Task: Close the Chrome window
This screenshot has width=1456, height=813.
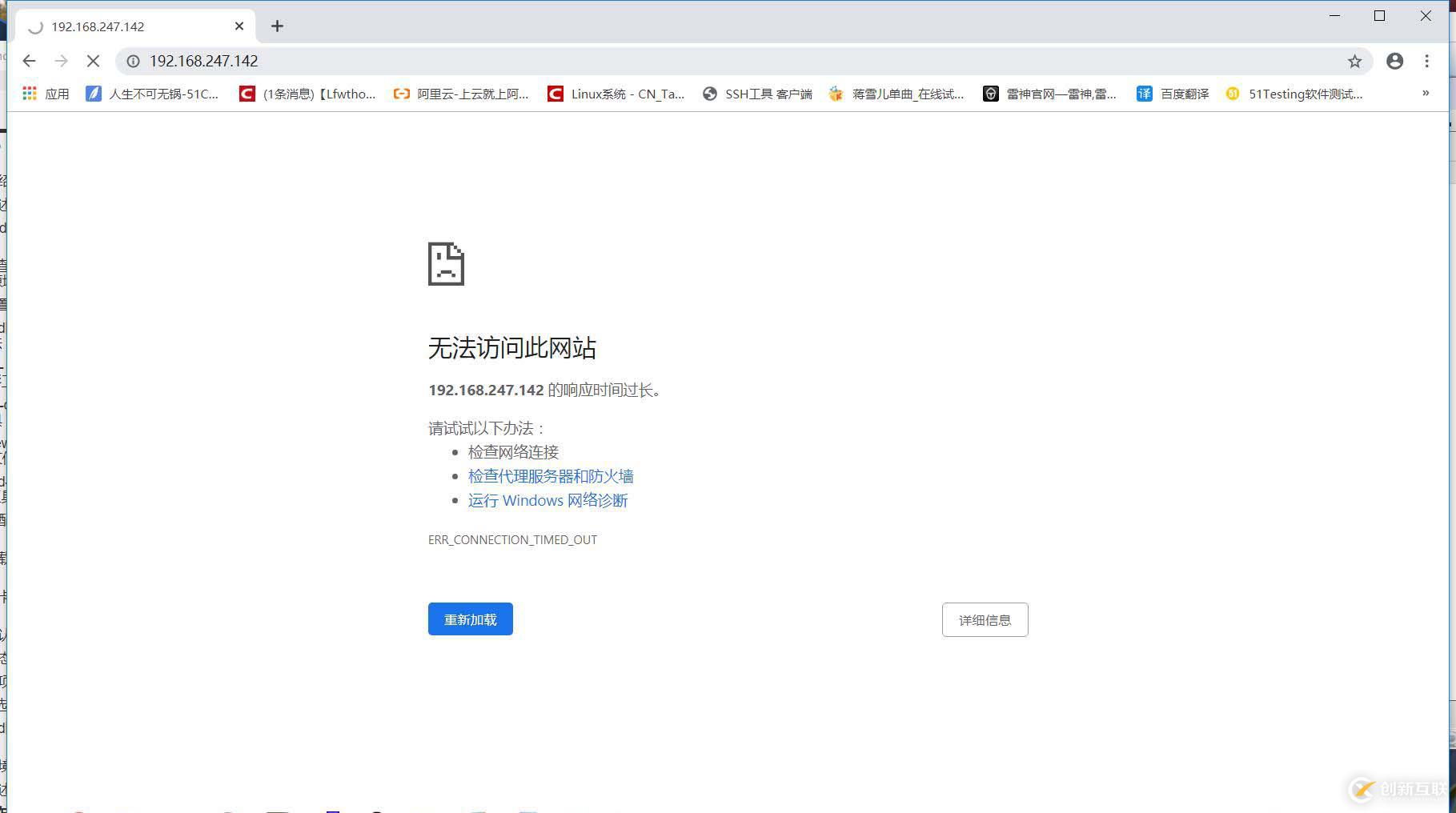Action: pos(1426,16)
